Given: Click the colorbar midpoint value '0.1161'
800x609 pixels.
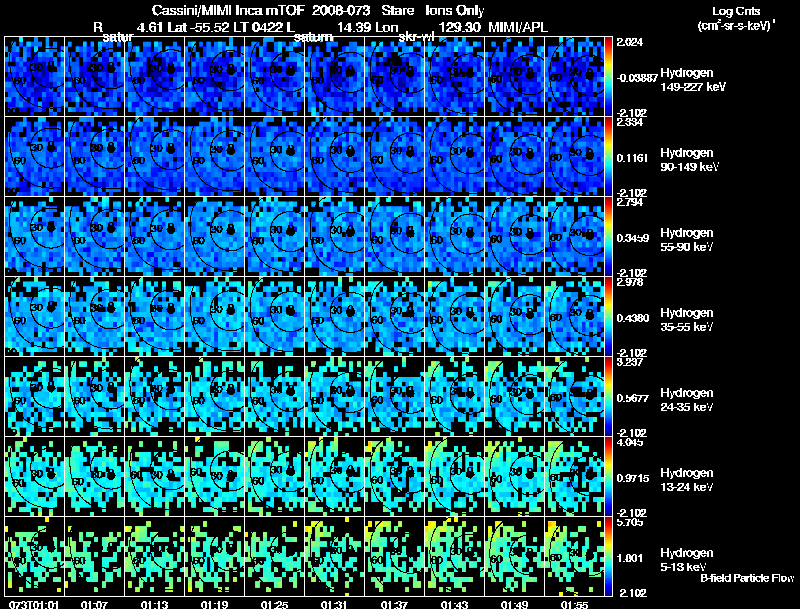Looking at the screenshot, I should coord(632,158).
